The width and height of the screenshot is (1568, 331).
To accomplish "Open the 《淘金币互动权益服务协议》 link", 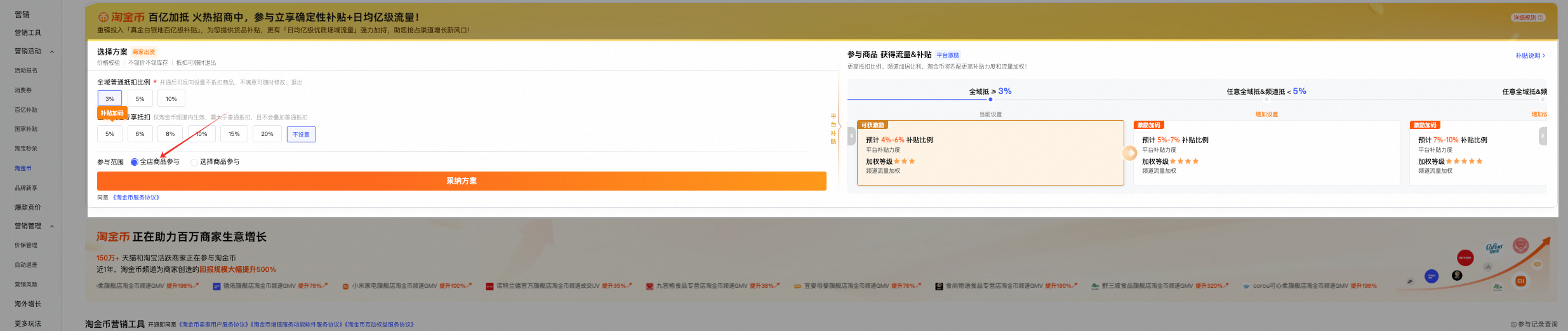I will [x=379, y=325].
